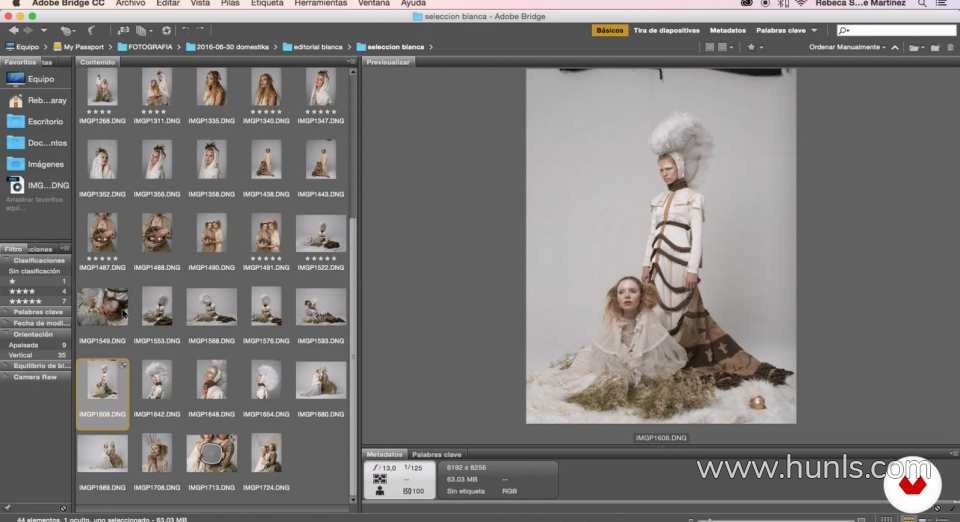
Task: Switch to the 'Palabras clave' tab in bottom panel
Action: (x=437, y=454)
